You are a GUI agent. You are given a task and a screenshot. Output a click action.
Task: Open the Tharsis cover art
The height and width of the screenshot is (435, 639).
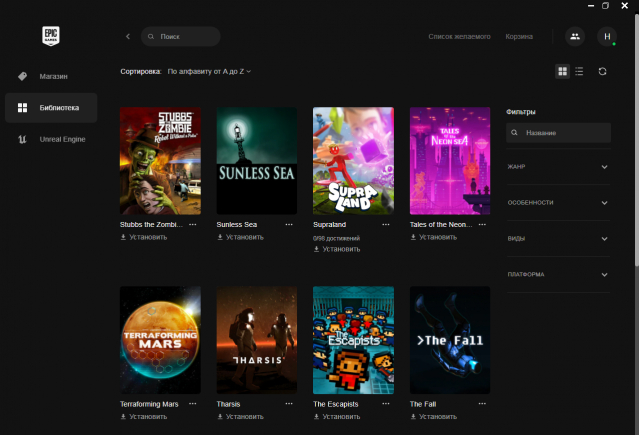(257, 340)
